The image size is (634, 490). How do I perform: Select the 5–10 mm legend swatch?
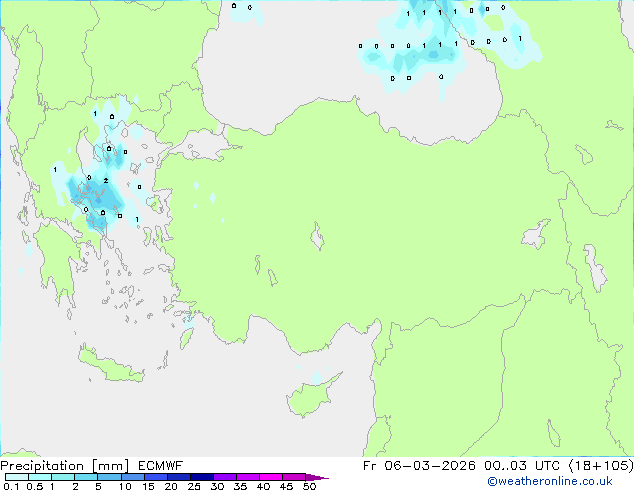point(109,477)
